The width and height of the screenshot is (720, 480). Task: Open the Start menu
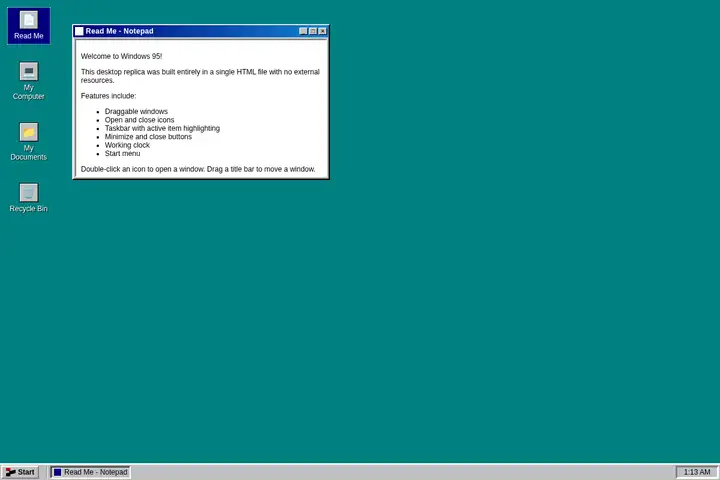20,472
